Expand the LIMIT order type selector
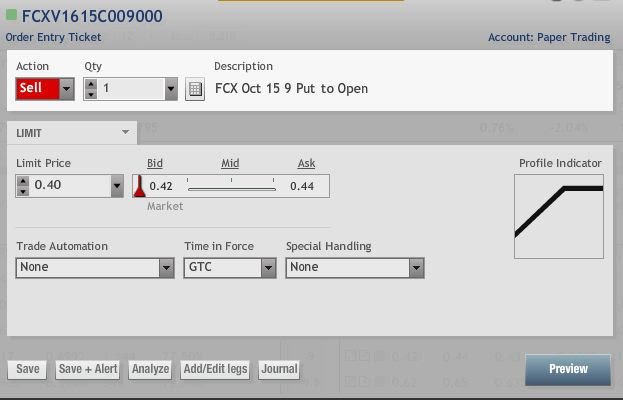Image resolution: width=623 pixels, height=400 pixels. pos(72,133)
